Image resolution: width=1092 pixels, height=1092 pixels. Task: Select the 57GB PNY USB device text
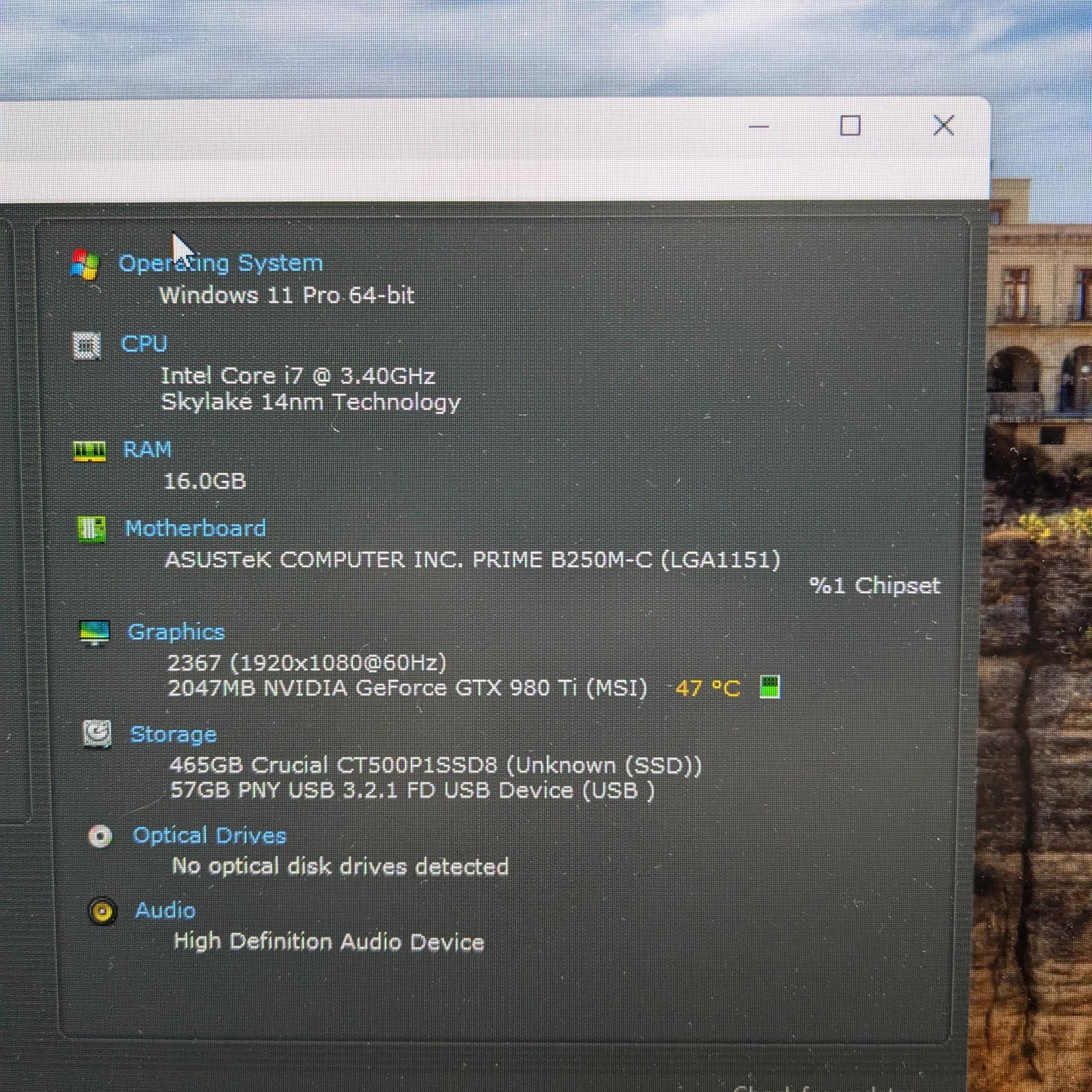tap(413, 790)
